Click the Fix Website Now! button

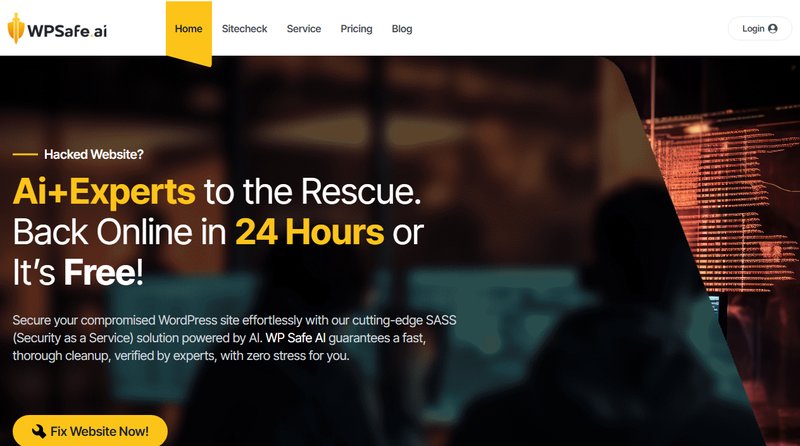point(90,431)
